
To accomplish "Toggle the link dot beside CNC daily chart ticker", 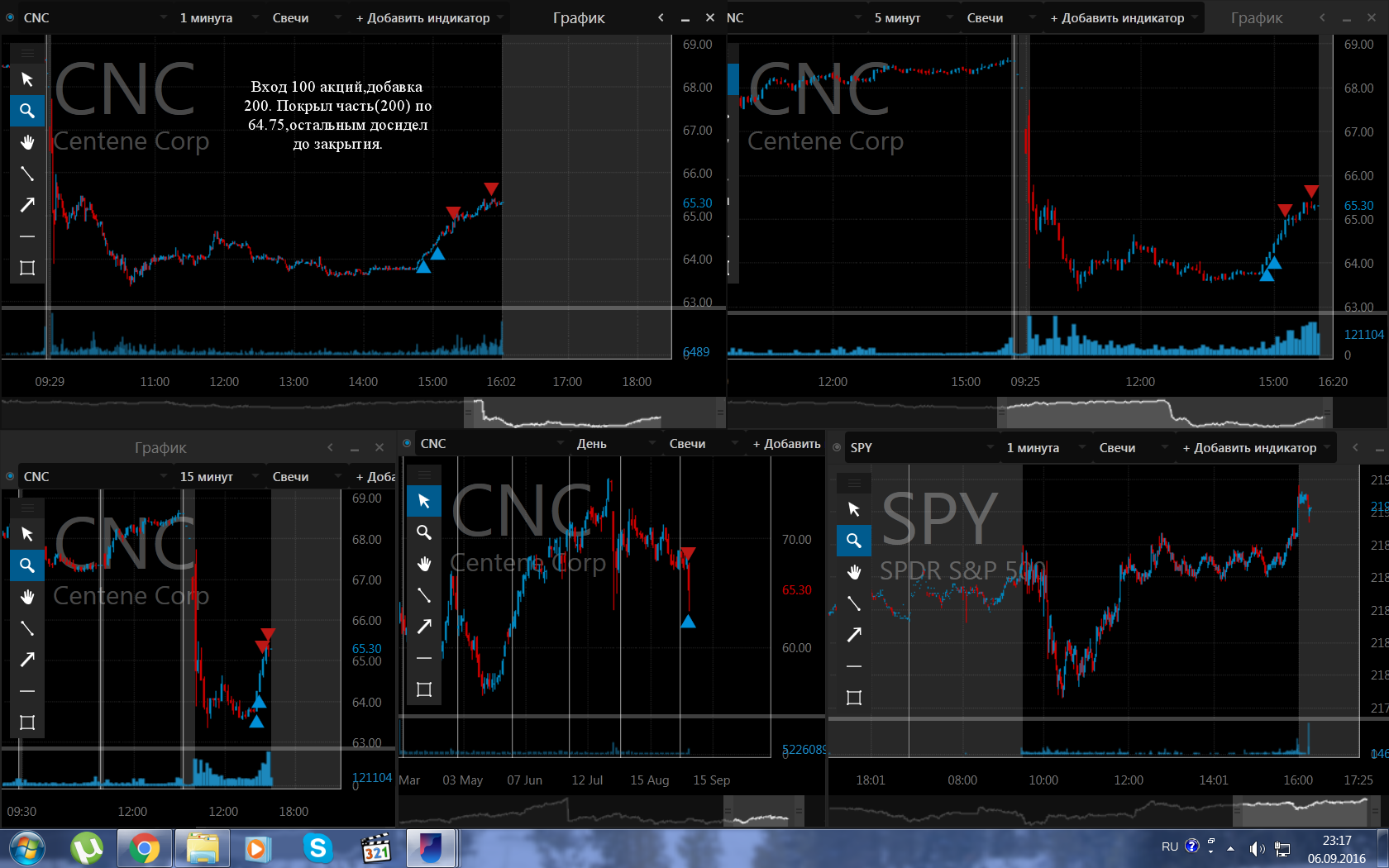I will [407, 443].
